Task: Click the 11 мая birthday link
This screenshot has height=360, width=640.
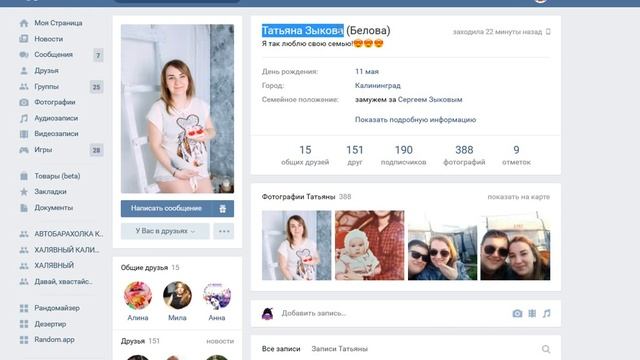Action: (x=367, y=71)
